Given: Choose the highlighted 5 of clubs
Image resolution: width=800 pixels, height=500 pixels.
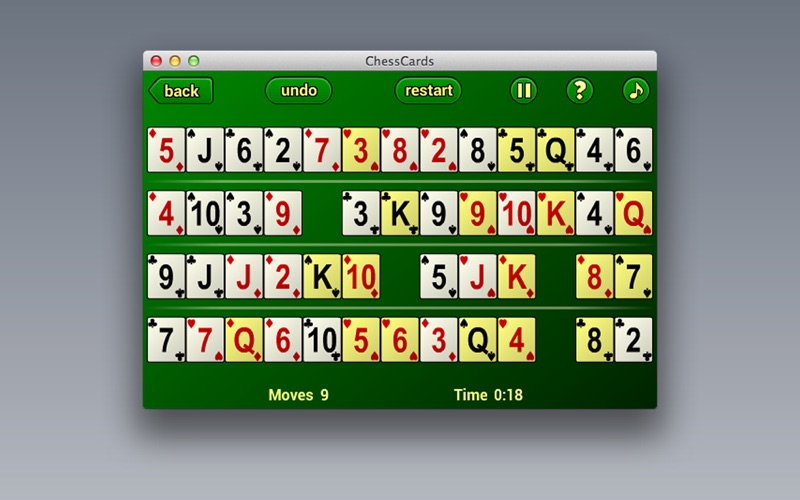Looking at the screenshot, I should (516, 150).
